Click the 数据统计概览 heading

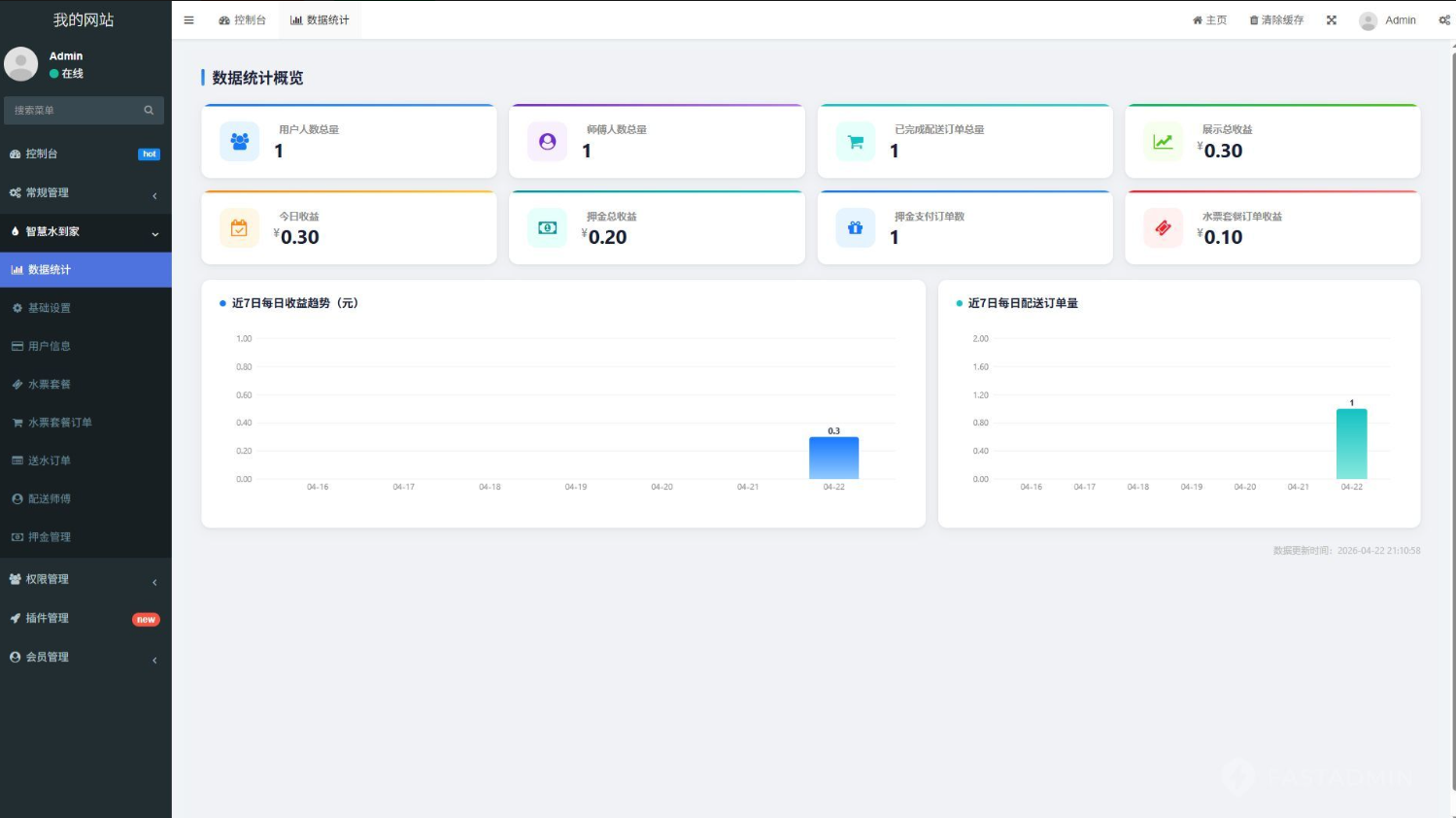coord(257,78)
